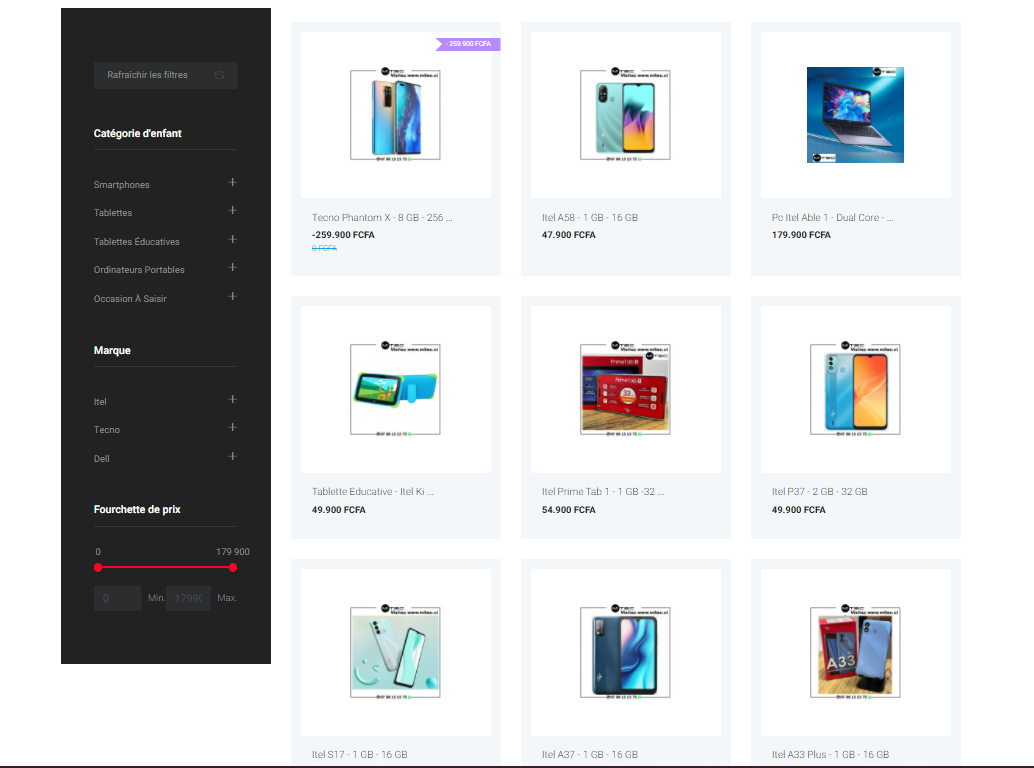Expand the Smartphones category filter
Viewport: 1034px width, 768px height.
(x=232, y=183)
